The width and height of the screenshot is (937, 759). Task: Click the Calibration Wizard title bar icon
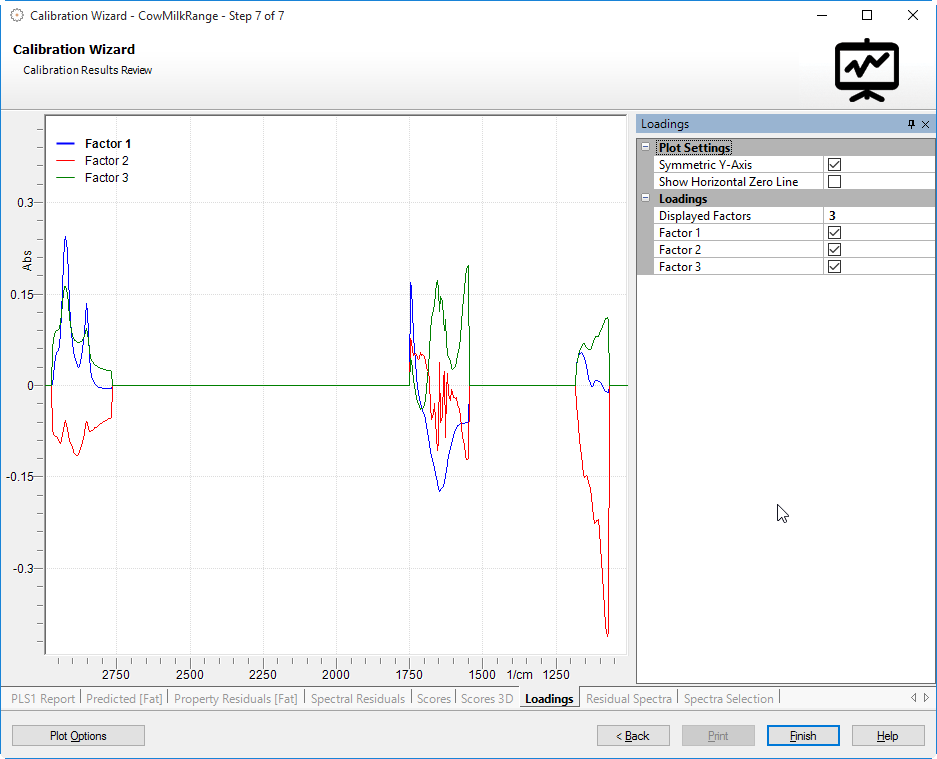click(x=16, y=16)
